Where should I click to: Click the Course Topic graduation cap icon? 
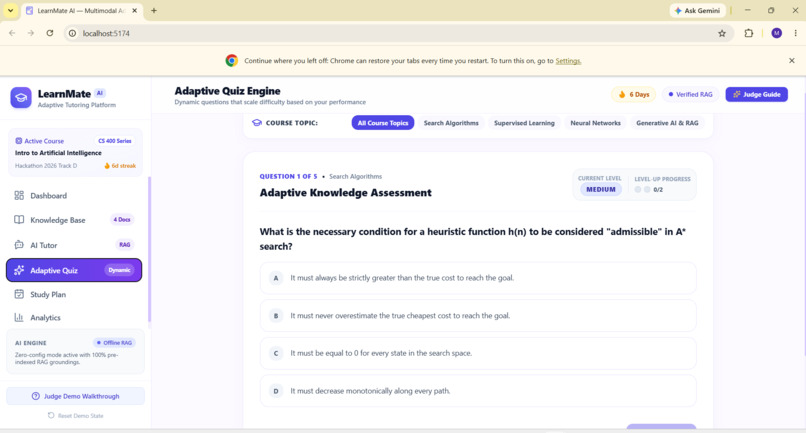257,123
